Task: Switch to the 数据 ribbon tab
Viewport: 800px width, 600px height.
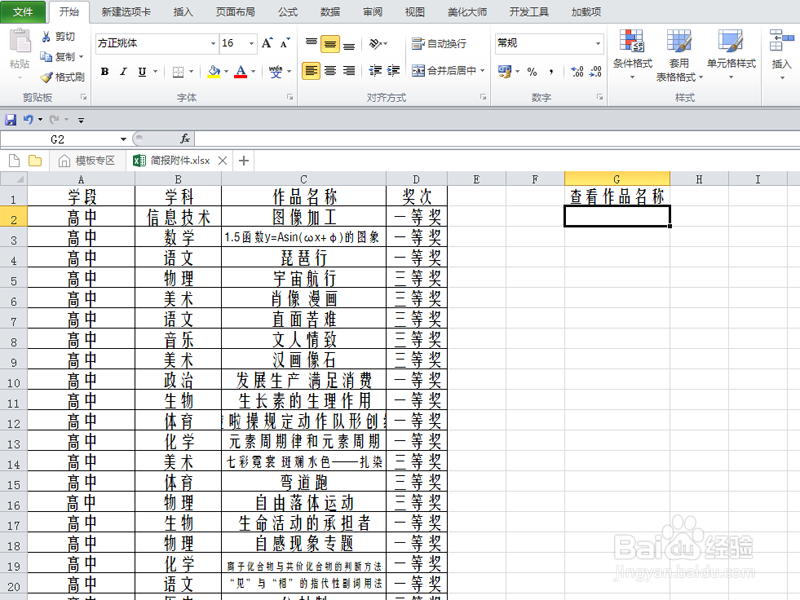Action: click(330, 12)
